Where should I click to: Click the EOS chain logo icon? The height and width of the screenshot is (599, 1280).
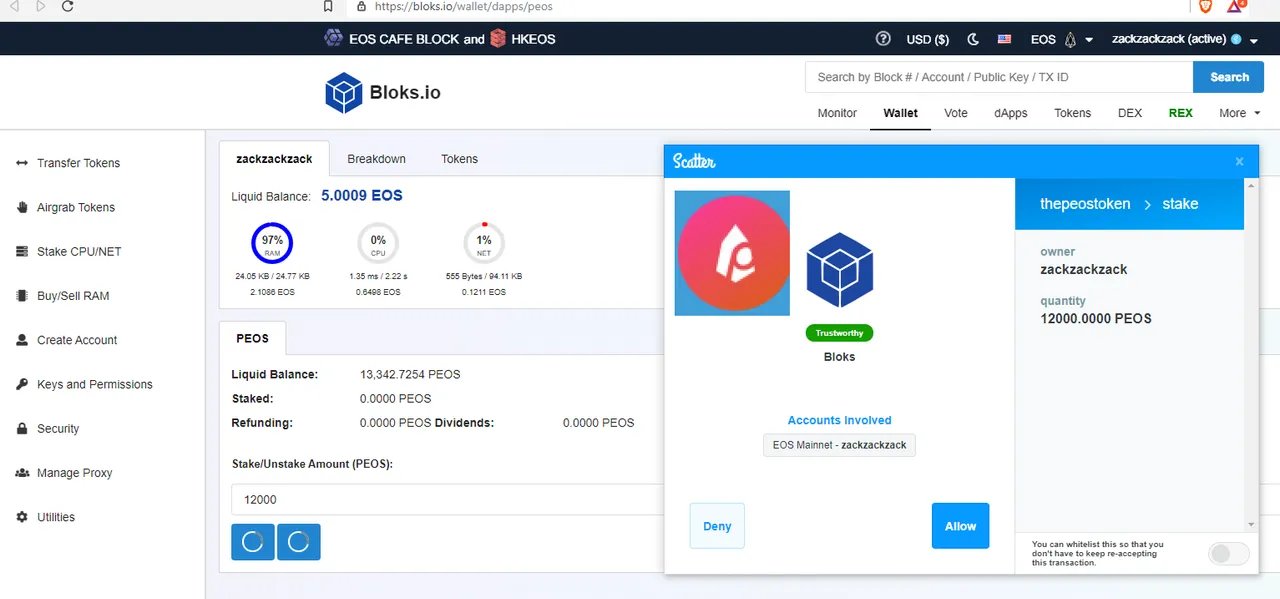pyautogui.click(x=1069, y=39)
